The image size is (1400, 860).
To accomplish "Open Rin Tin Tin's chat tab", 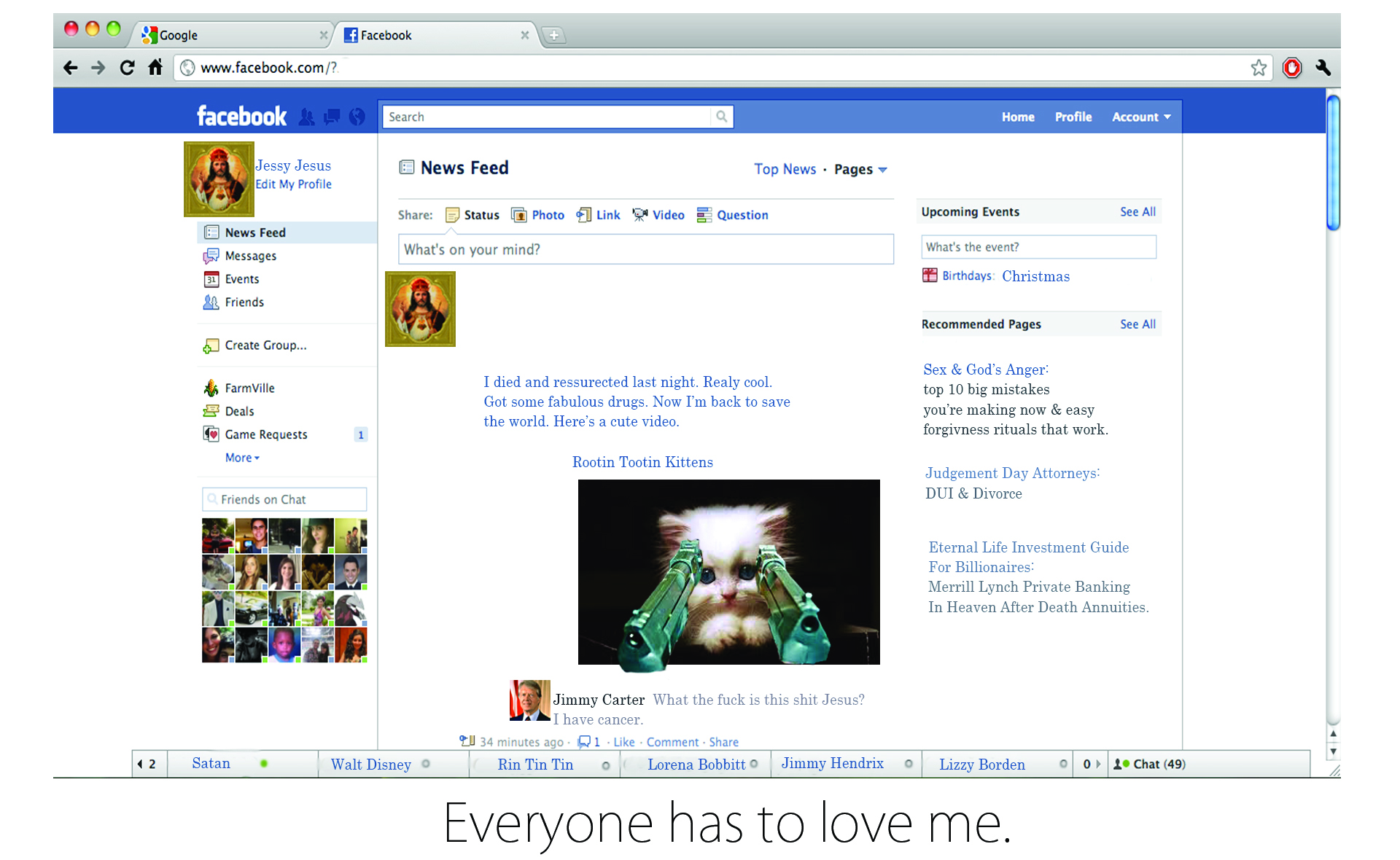I will (545, 764).
